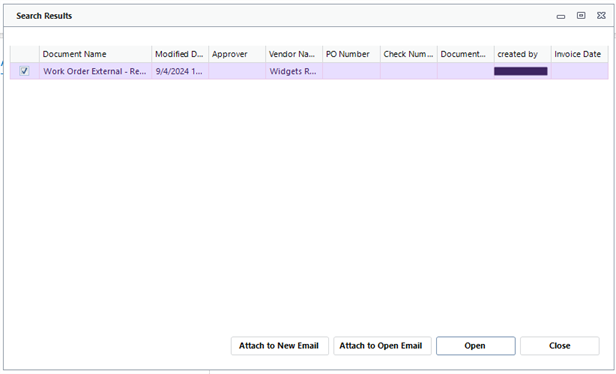
Task: Click the Vendor Name column header
Action: click(x=294, y=54)
